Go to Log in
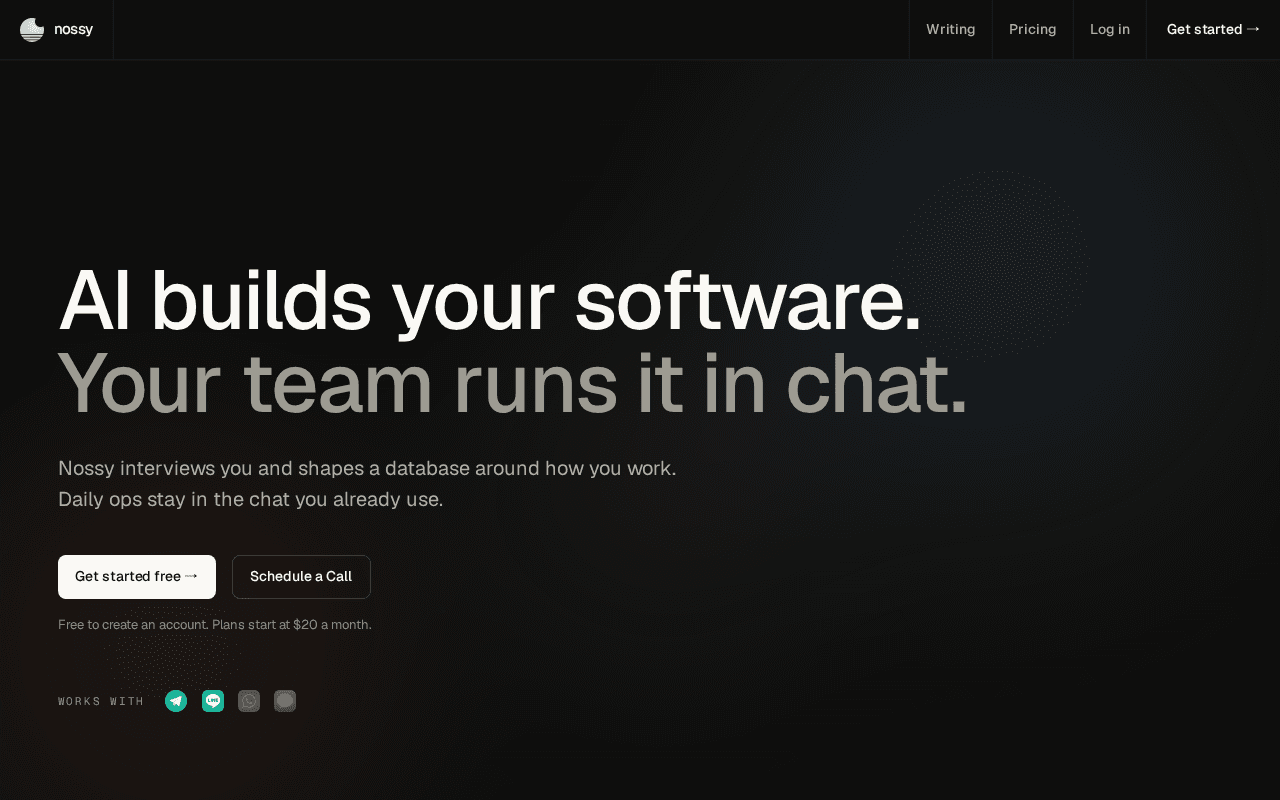The image size is (1280, 800). click(1110, 29)
